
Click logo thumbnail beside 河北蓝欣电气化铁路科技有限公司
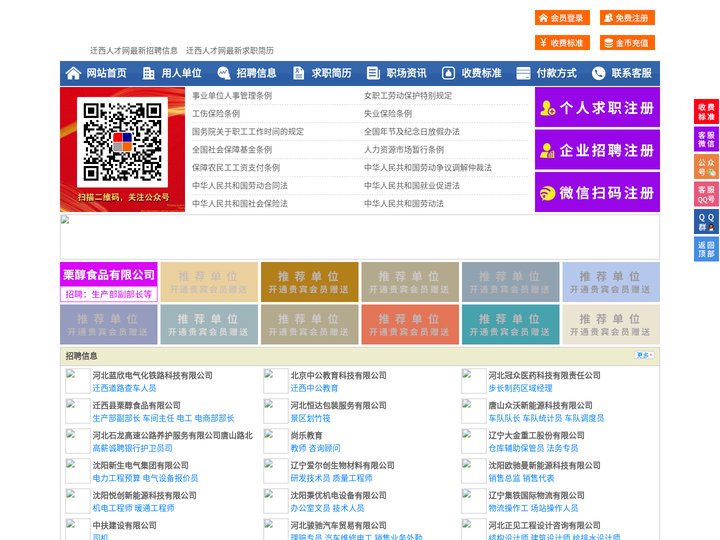coord(78,381)
